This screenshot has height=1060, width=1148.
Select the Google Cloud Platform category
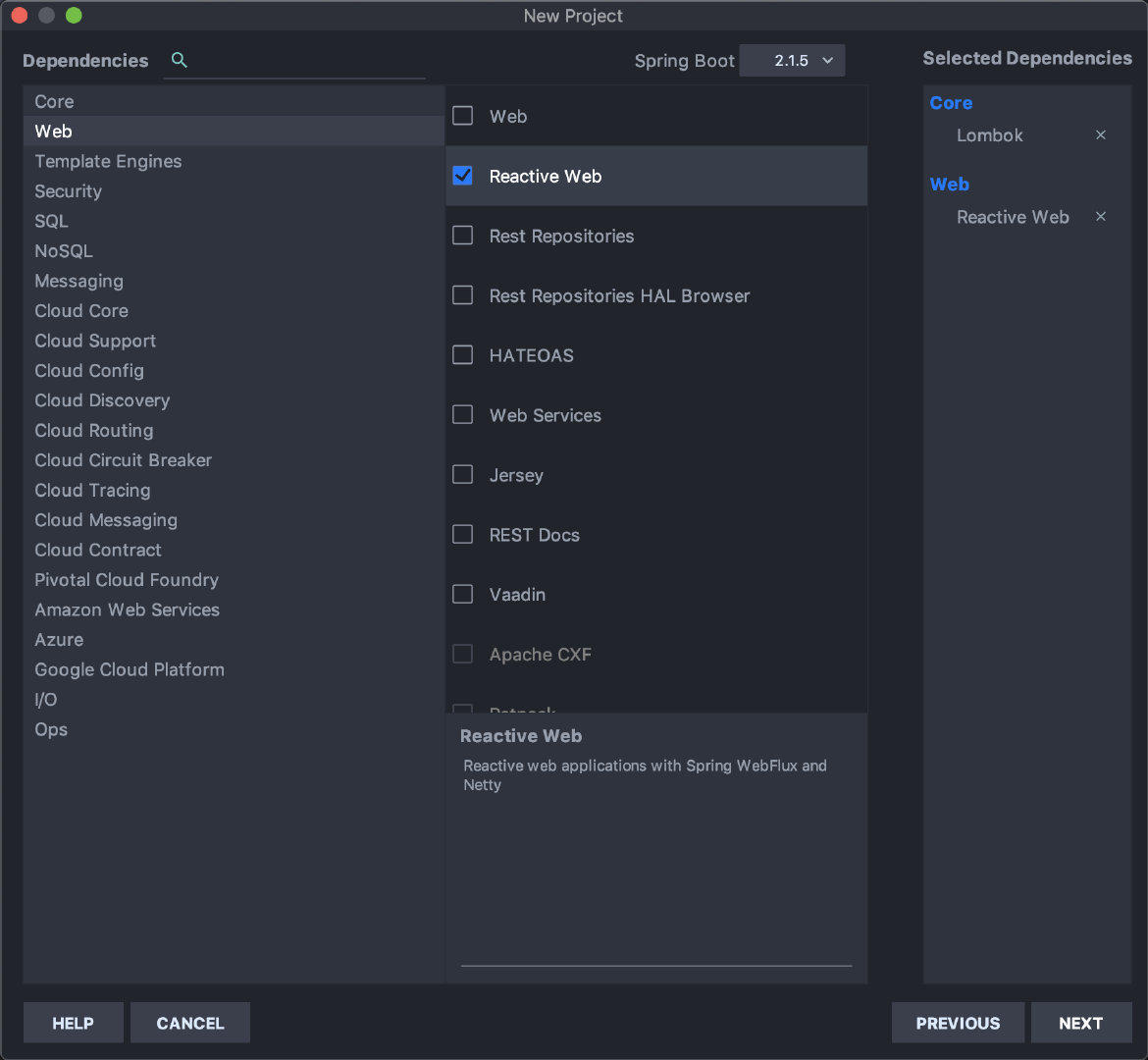pyautogui.click(x=234, y=669)
